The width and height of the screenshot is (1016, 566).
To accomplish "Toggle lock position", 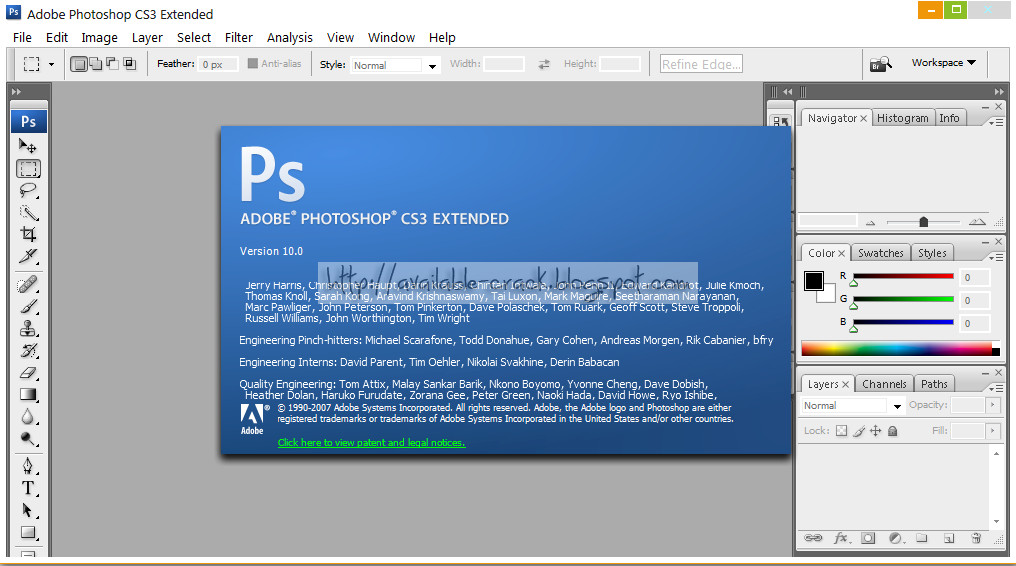I will (875, 431).
